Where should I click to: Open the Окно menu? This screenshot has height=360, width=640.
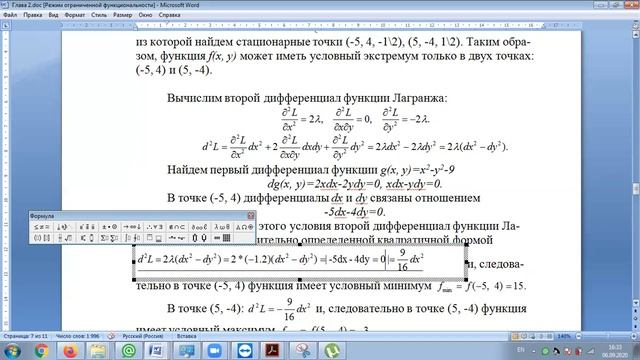click(145, 15)
